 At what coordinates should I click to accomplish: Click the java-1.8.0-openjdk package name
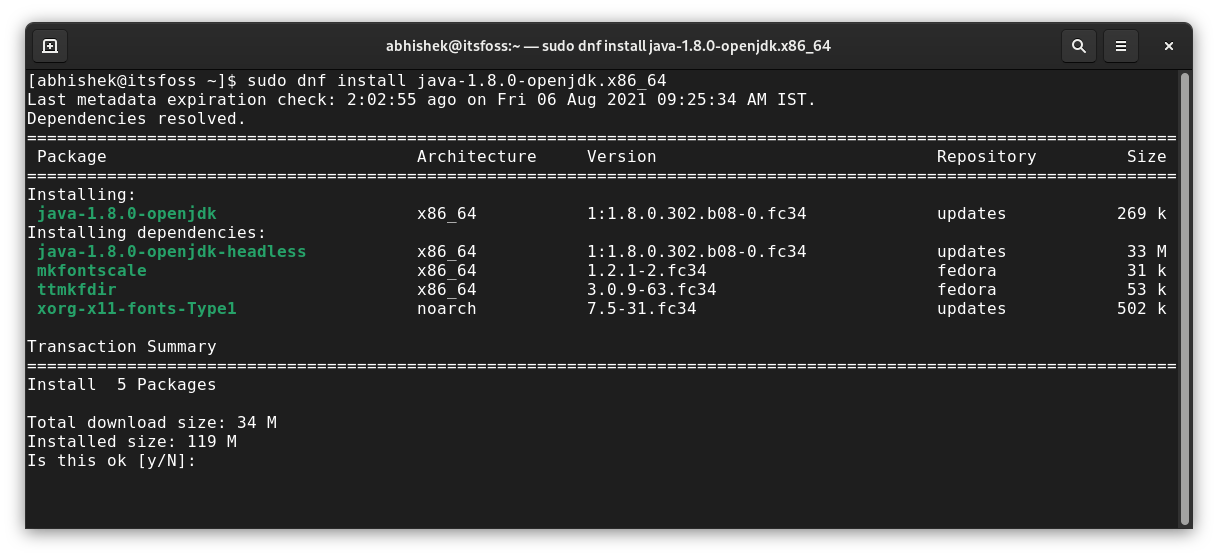(127, 214)
